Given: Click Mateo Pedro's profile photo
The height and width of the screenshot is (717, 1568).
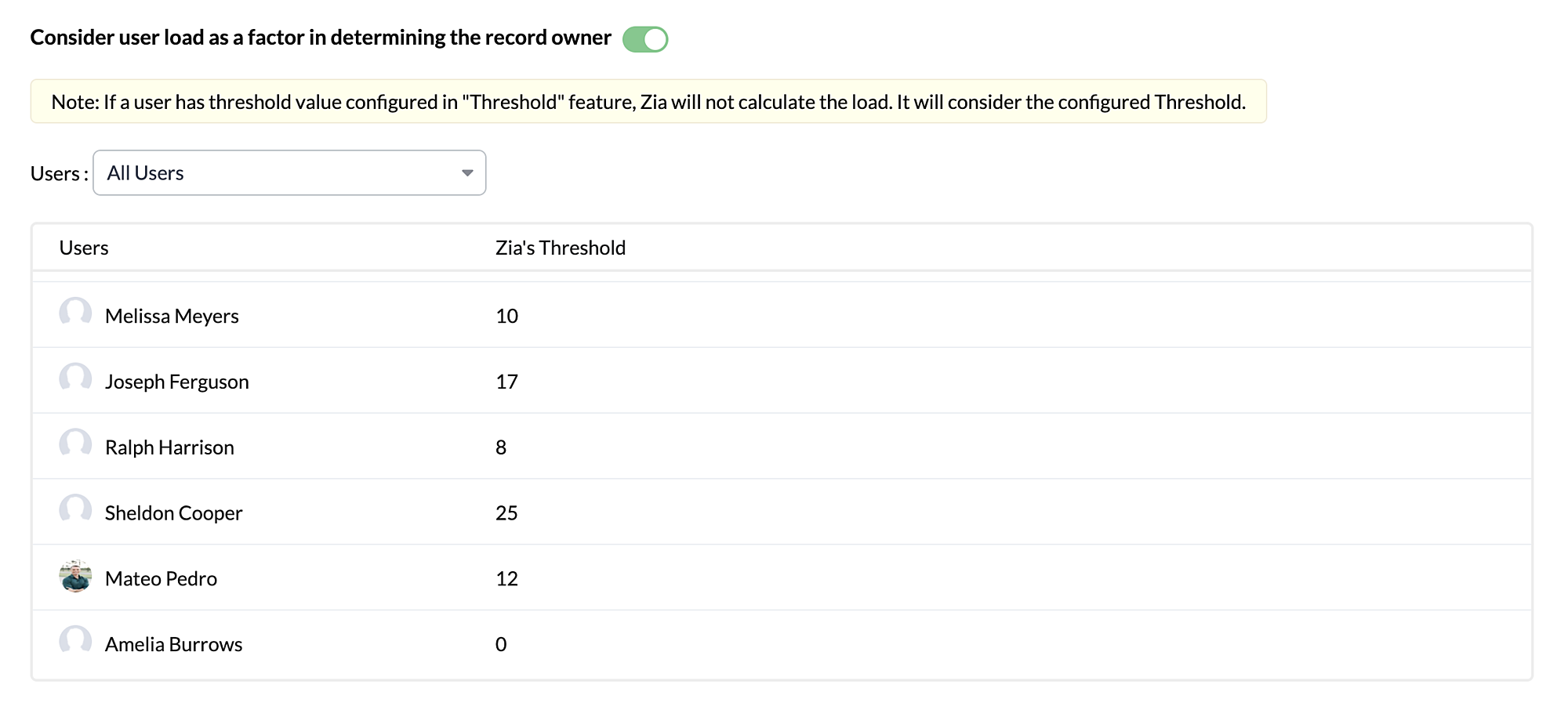Looking at the screenshot, I should [75, 577].
